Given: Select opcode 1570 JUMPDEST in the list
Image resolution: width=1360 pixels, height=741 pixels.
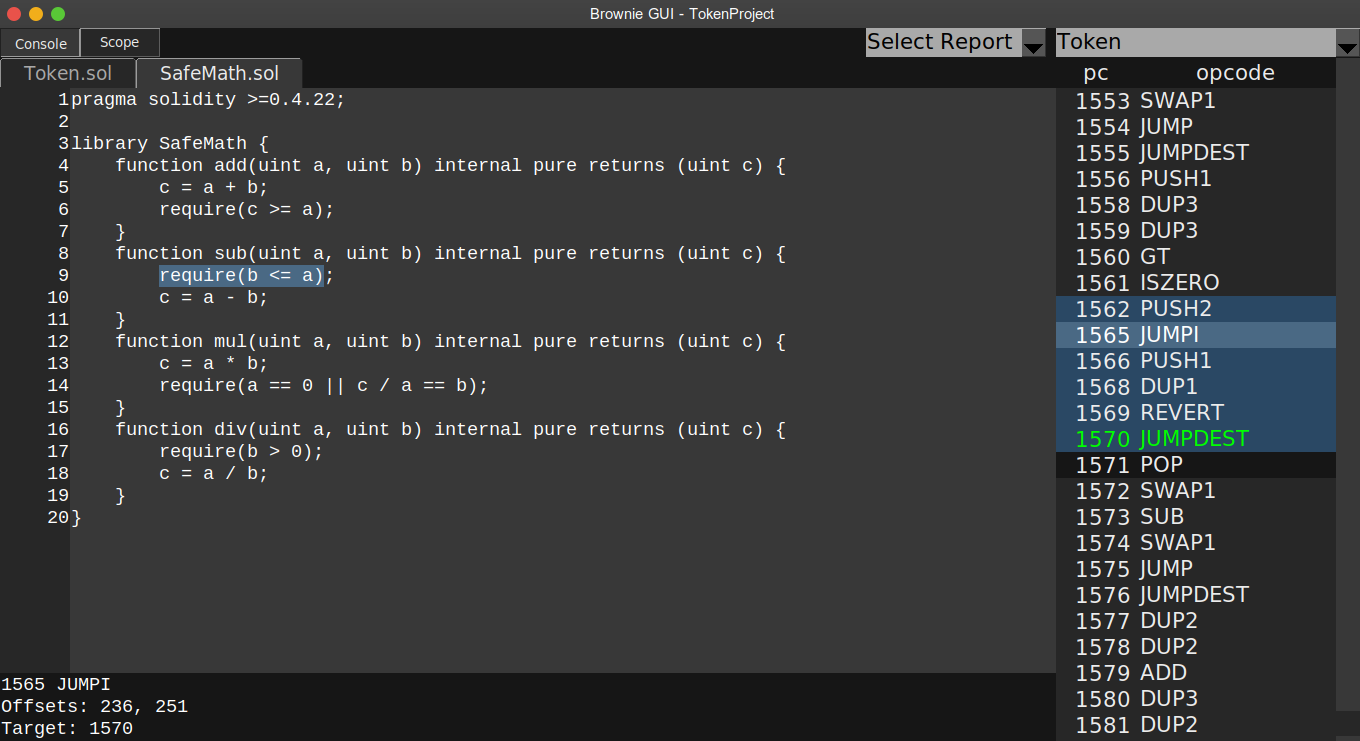Looking at the screenshot, I should coord(1160,438).
